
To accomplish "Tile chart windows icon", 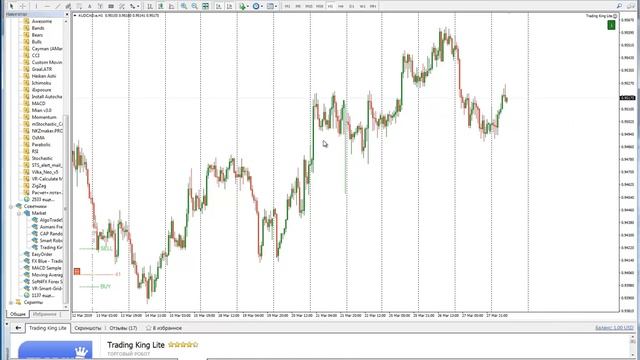I will pyautogui.click(x=206, y=6).
